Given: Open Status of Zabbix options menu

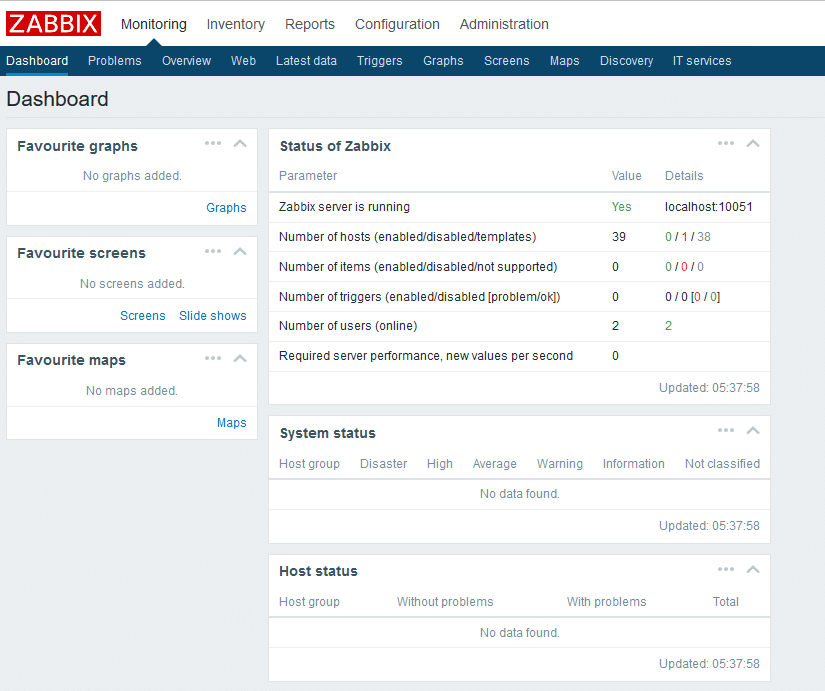Looking at the screenshot, I should [726, 143].
